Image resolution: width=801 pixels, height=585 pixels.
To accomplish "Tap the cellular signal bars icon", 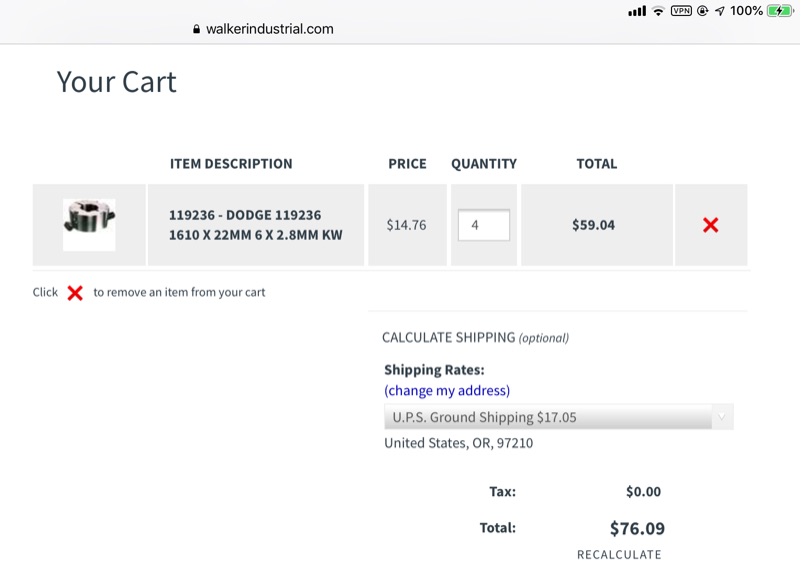I will [x=637, y=11].
